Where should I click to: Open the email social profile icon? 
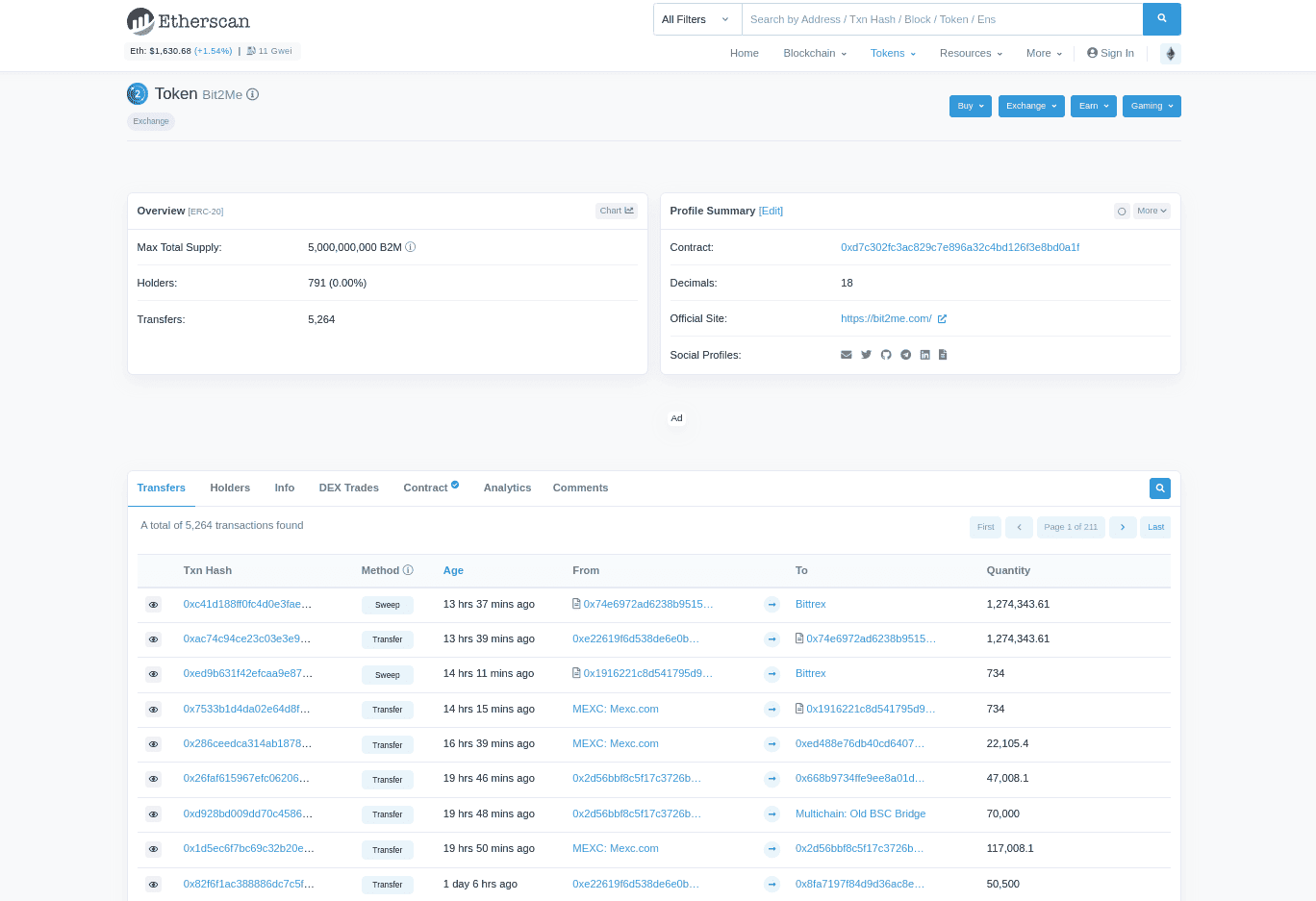[x=847, y=355]
